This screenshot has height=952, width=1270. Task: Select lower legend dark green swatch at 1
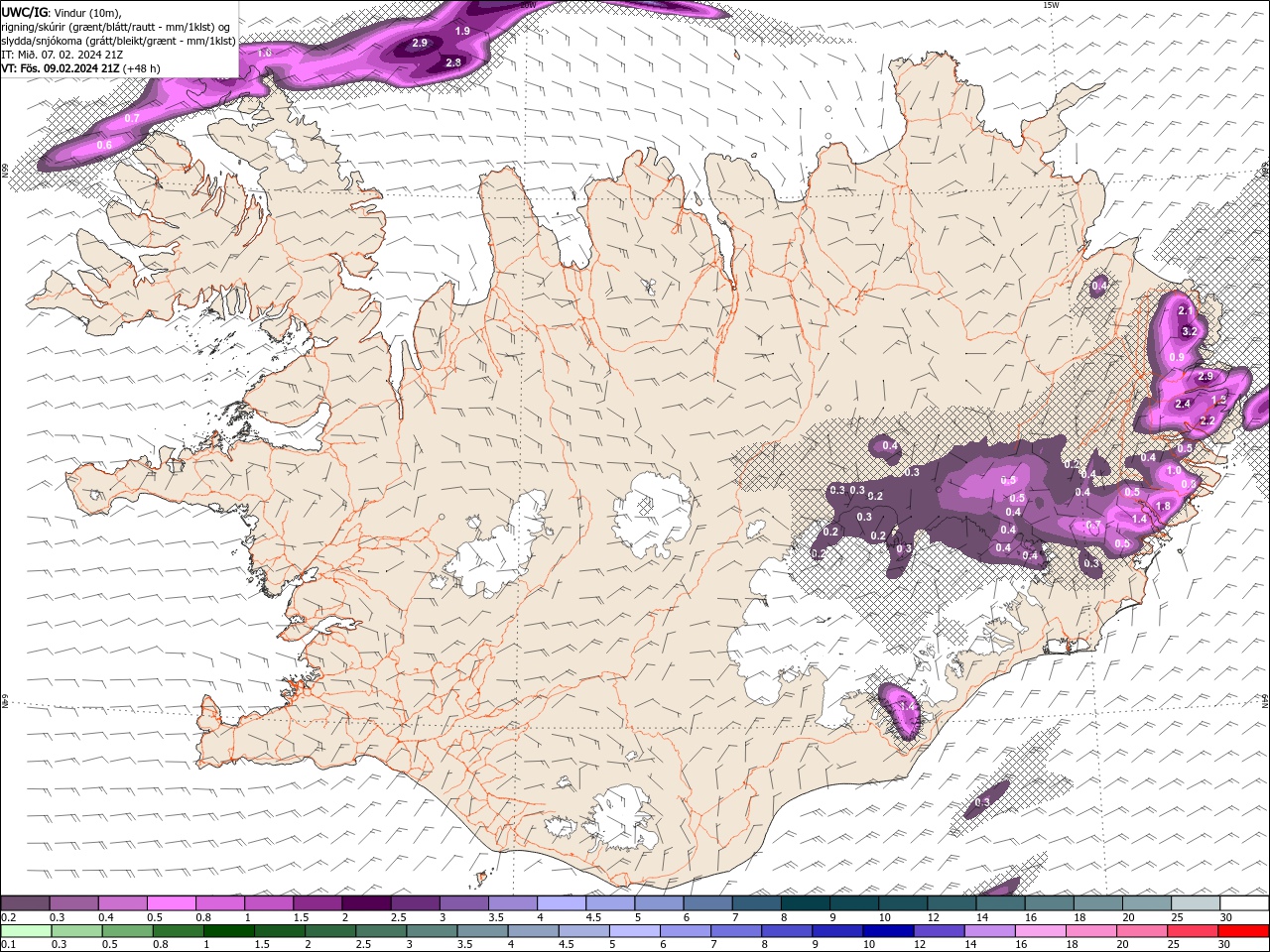coord(228,930)
